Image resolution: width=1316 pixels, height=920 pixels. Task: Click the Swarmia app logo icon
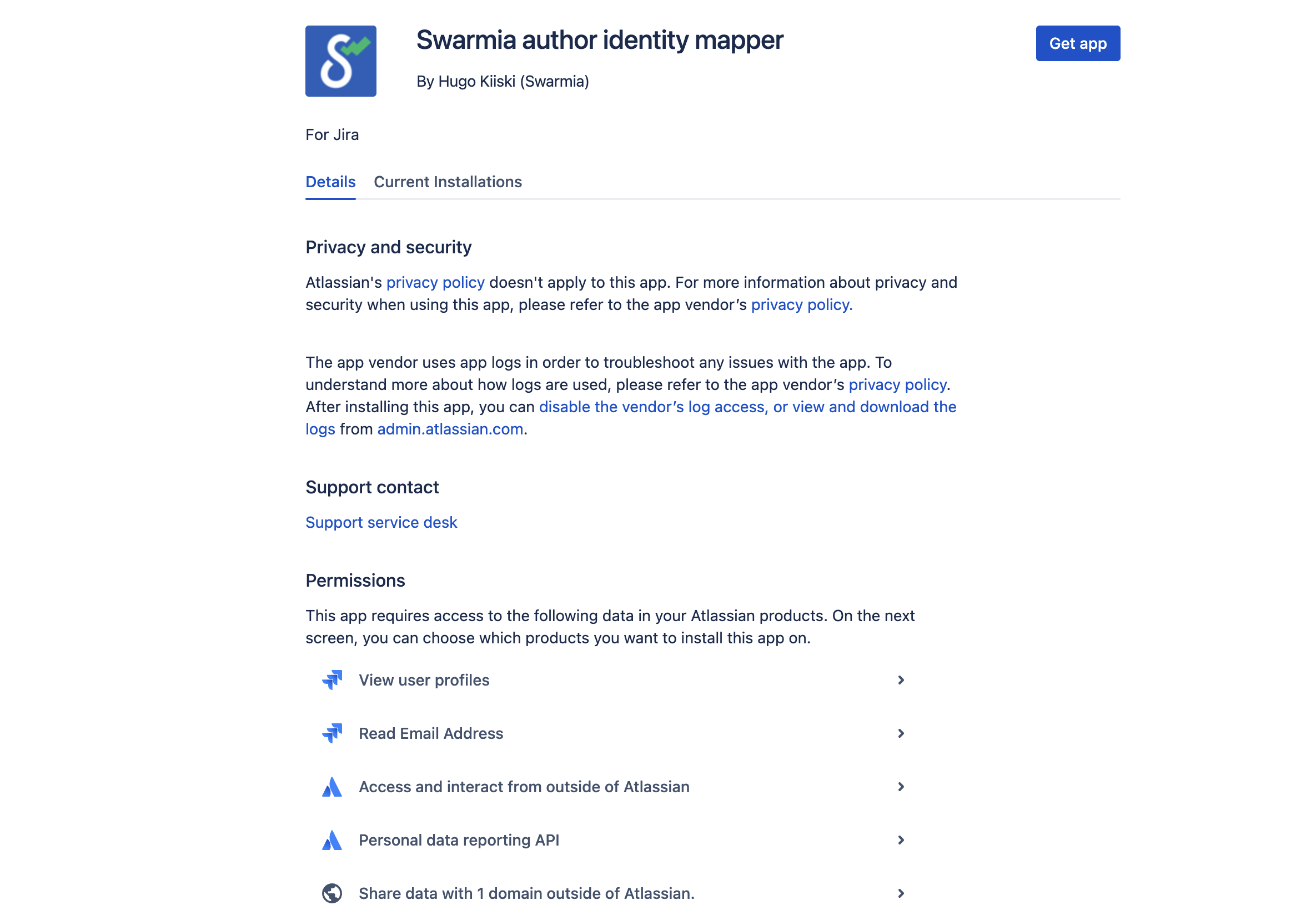340,61
